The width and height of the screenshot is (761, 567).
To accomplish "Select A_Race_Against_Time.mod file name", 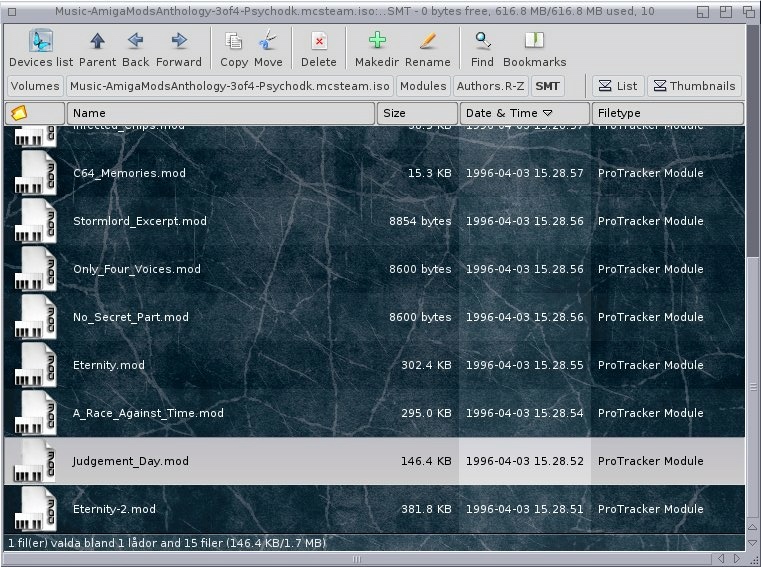I will click(x=148, y=414).
